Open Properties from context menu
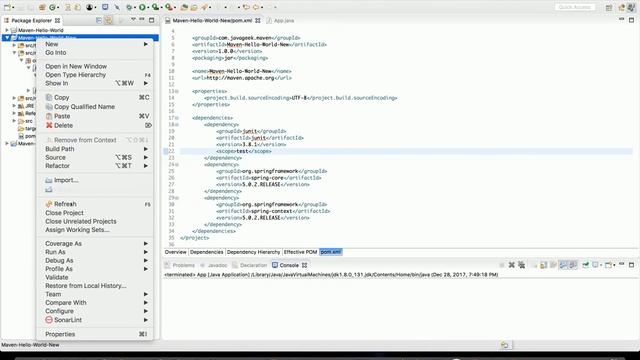Viewport: 640px width, 360px height. [95, 334]
